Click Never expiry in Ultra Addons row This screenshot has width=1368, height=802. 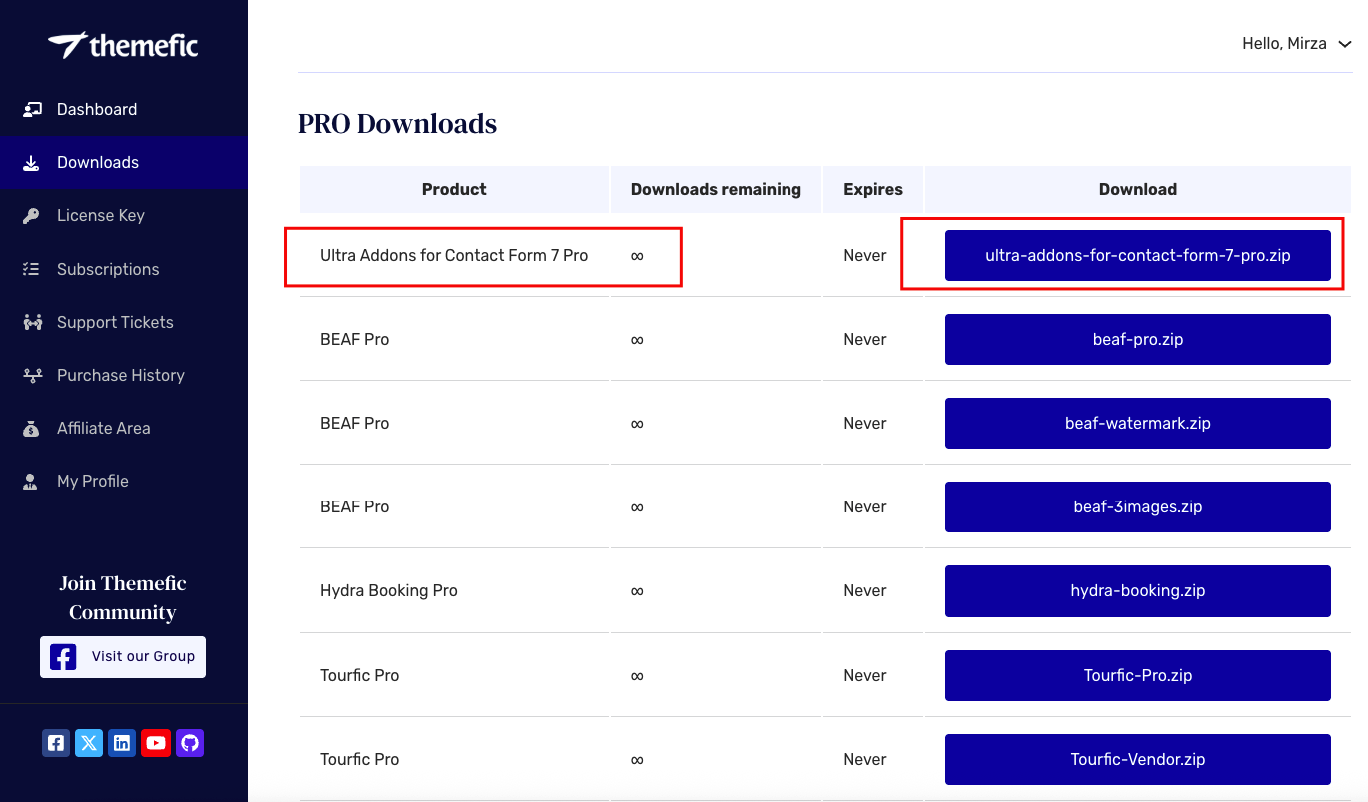pos(864,255)
